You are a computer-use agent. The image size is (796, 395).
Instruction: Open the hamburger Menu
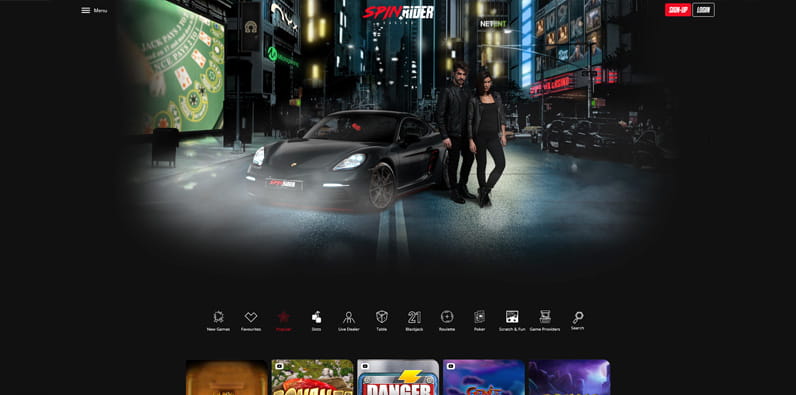click(x=94, y=10)
